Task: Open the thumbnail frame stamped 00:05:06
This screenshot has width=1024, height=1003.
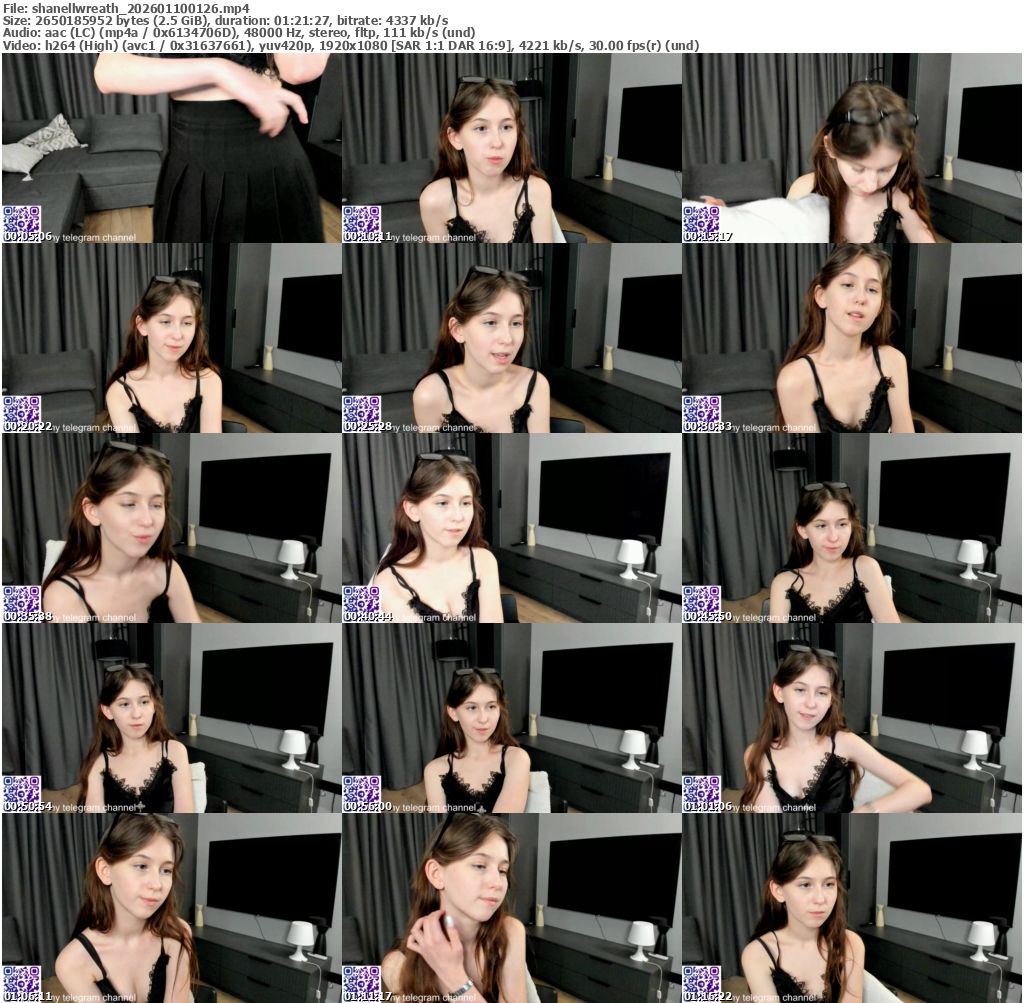Action: [x=172, y=148]
